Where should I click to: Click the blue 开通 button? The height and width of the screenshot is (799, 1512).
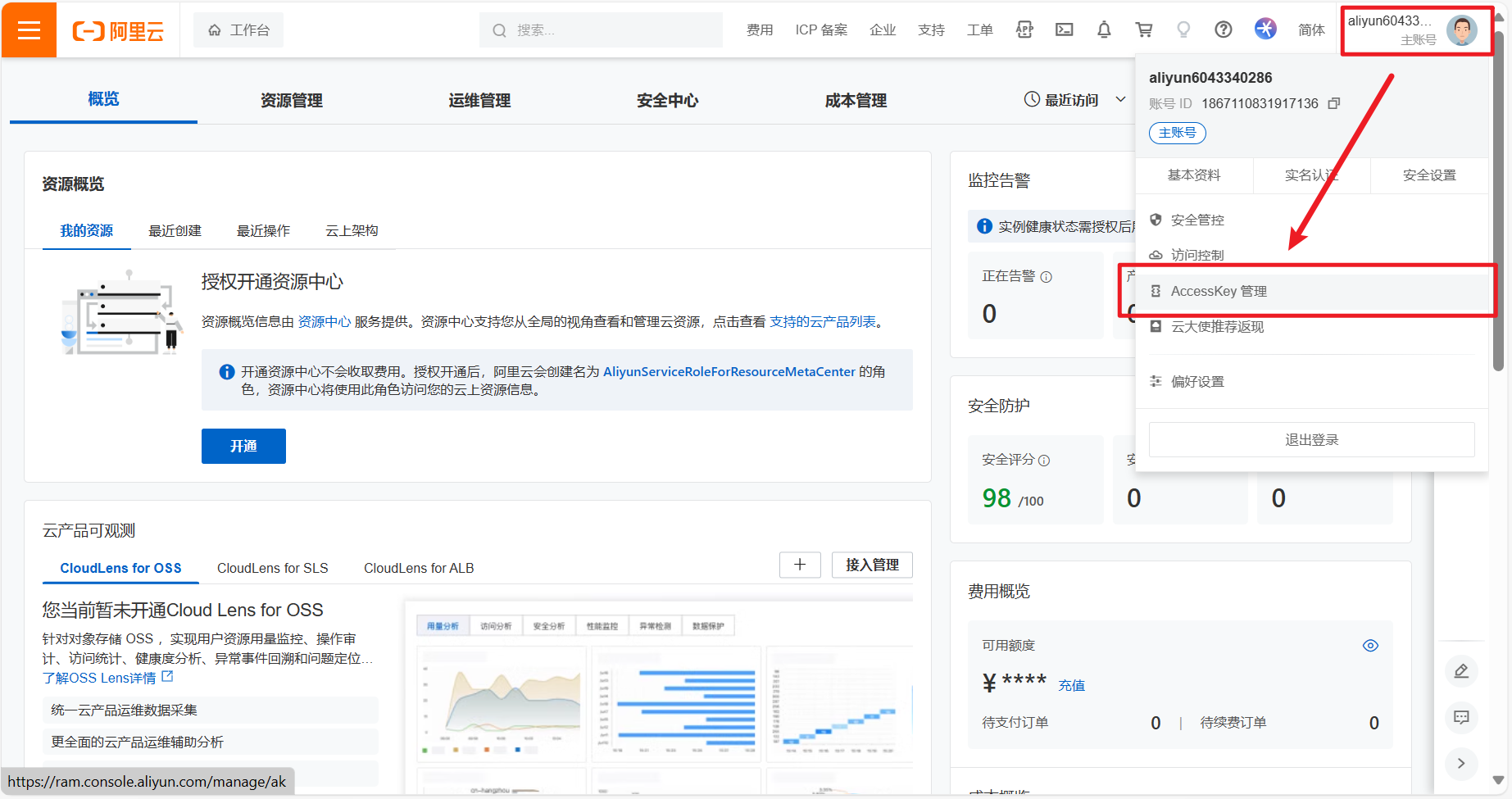pos(243,446)
